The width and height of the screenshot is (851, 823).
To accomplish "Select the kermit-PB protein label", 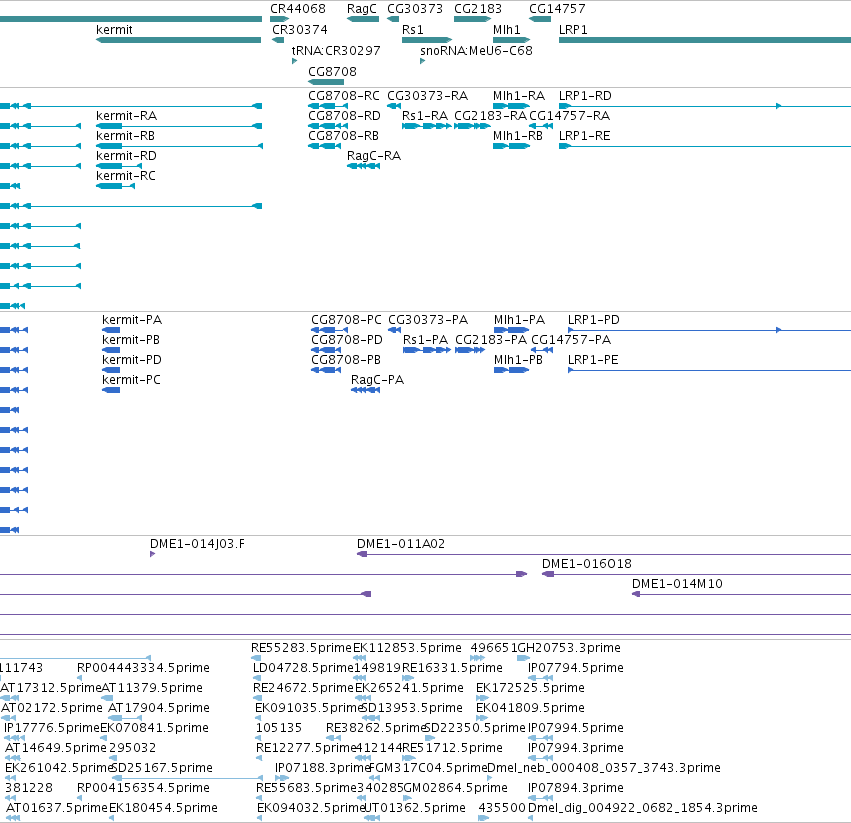I will click(x=131, y=340).
